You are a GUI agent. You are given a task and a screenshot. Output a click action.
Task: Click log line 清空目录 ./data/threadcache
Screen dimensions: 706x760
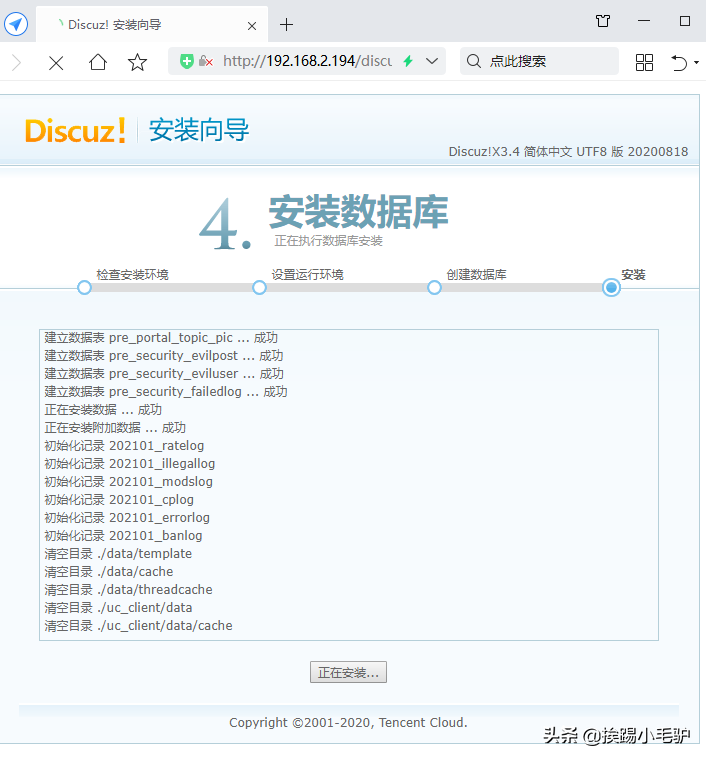[x=128, y=589]
